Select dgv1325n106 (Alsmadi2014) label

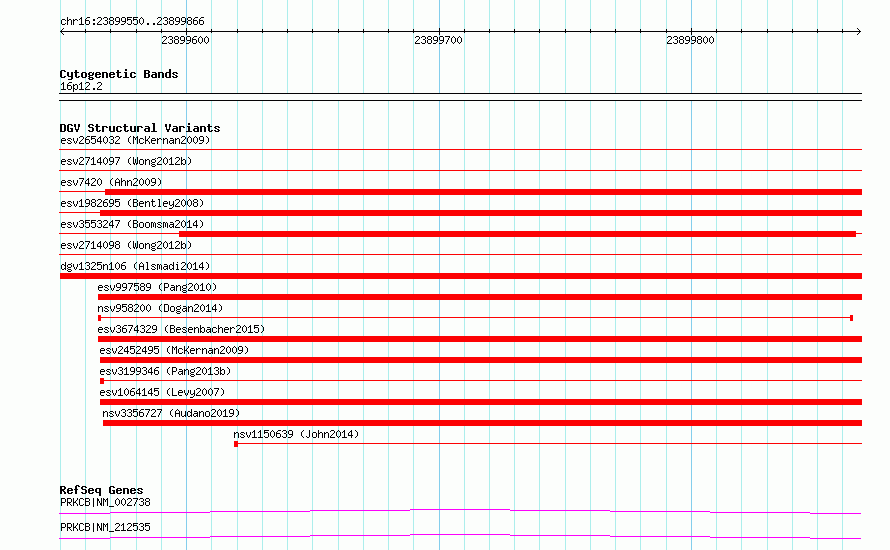(135, 266)
